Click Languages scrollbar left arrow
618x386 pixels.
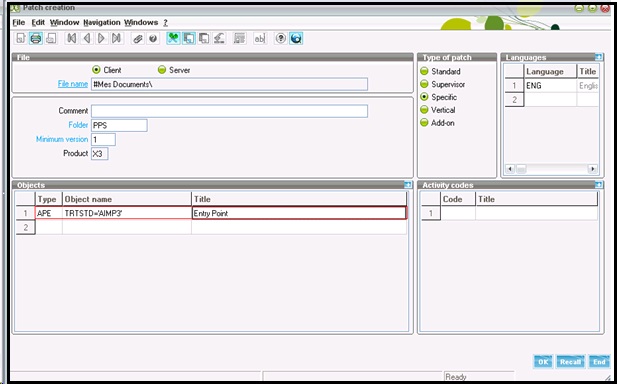[x=510, y=169]
